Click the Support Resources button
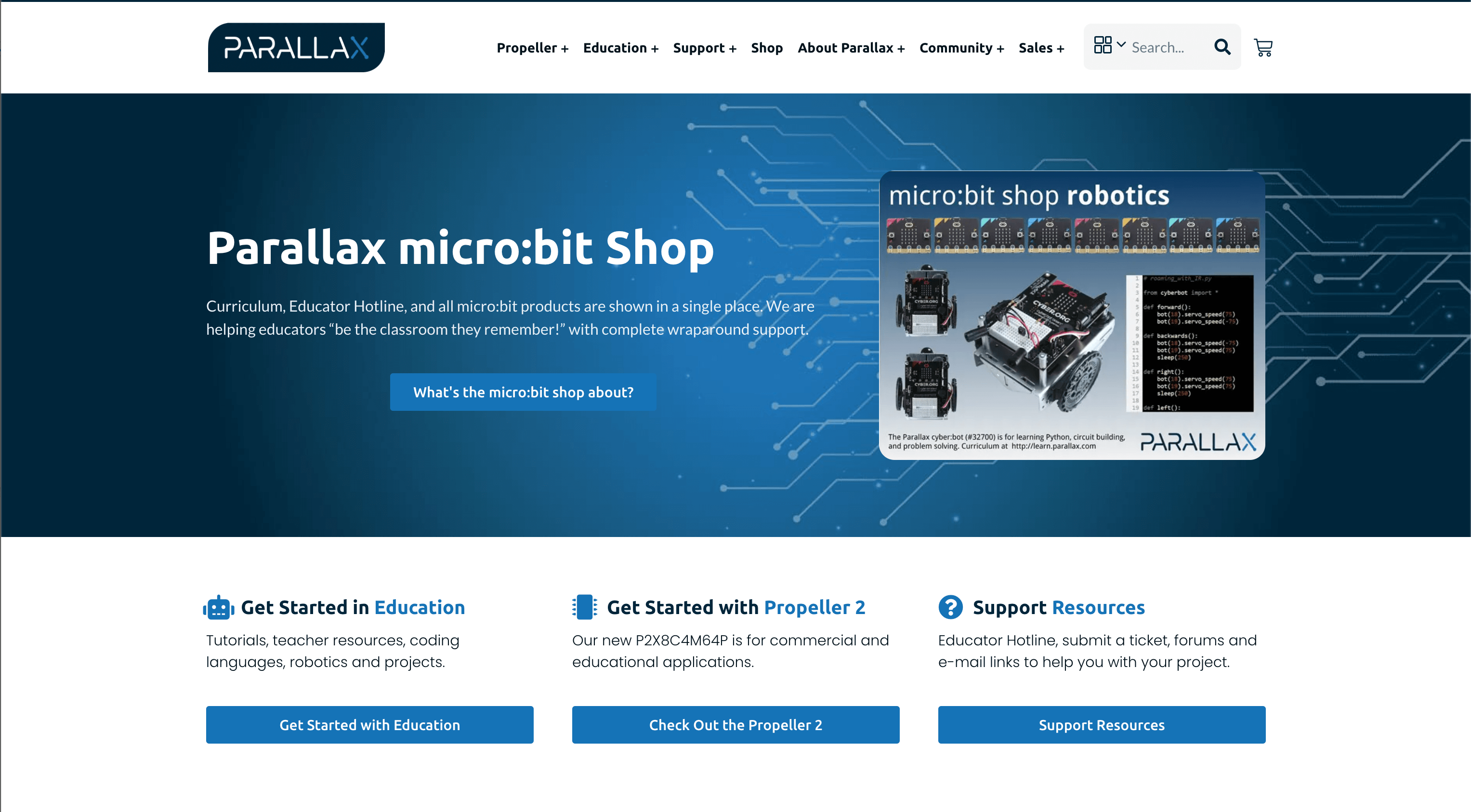 click(x=1102, y=725)
